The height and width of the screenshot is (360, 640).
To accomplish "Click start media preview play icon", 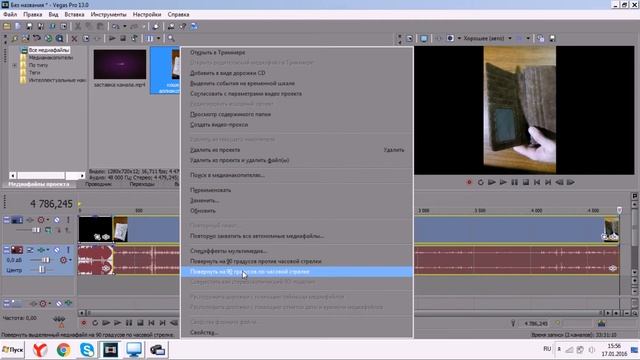I will tap(112, 38).
